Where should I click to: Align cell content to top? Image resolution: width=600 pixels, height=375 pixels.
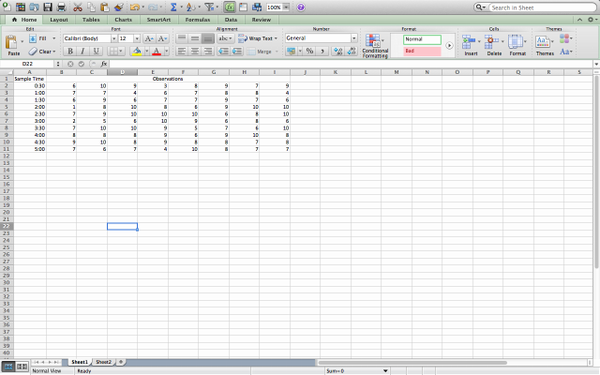(x=182, y=38)
